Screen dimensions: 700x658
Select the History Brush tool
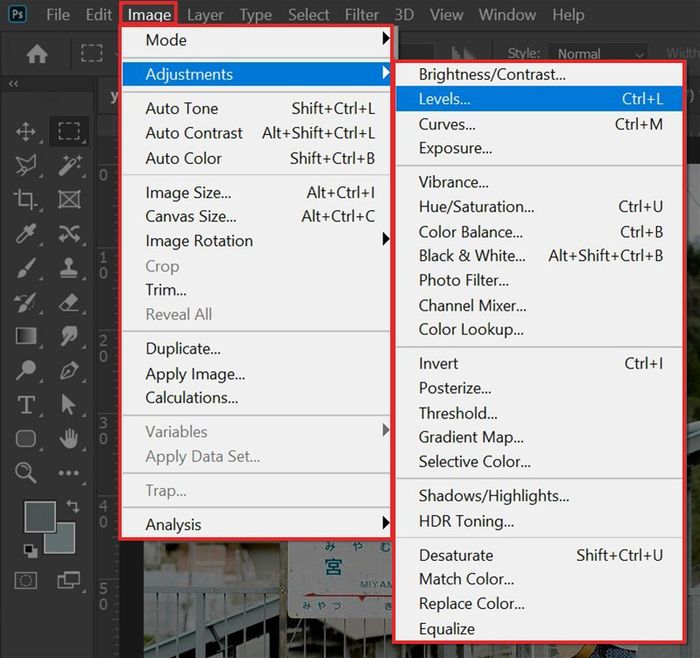25,302
